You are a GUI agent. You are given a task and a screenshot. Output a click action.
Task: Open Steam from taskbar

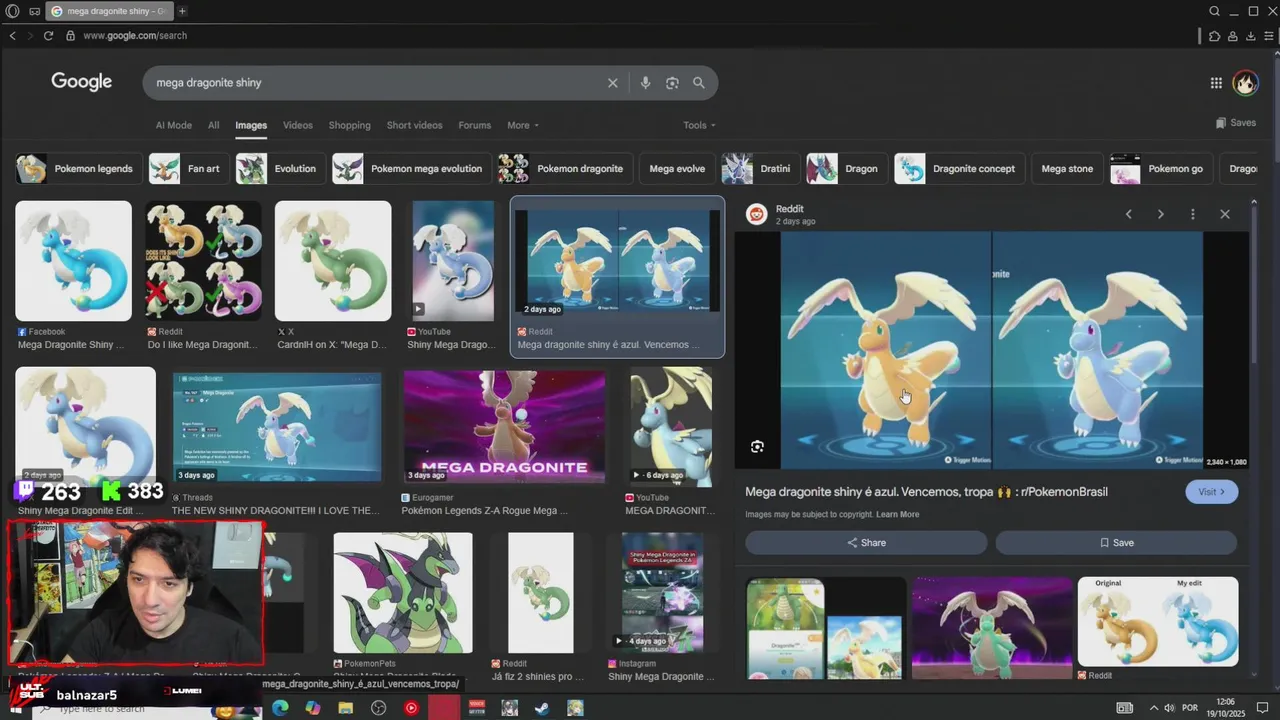542,708
